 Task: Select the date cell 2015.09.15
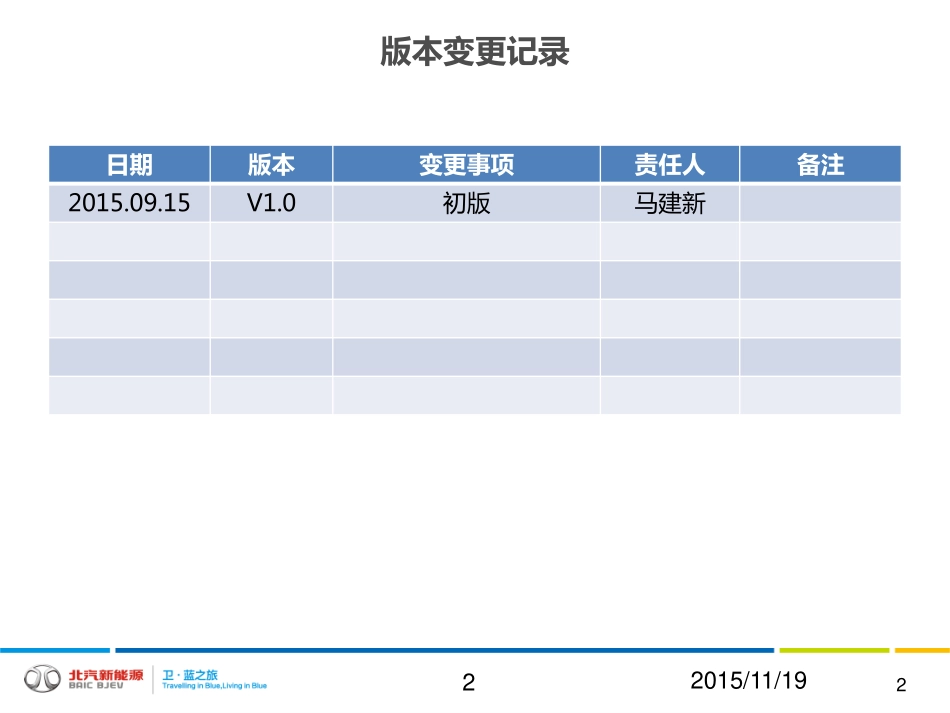pyautogui.click(x=129, y=203)
